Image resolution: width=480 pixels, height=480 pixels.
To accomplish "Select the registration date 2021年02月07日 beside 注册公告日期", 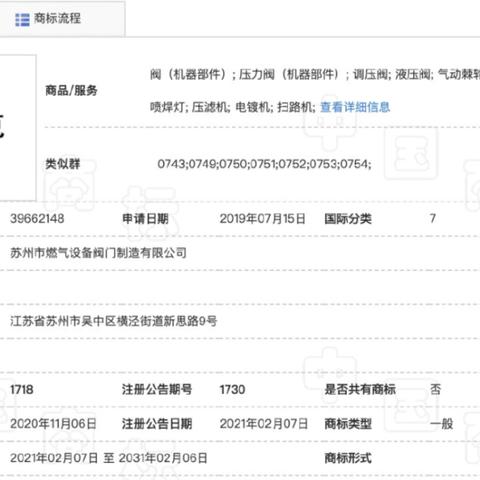I will 264,424.
